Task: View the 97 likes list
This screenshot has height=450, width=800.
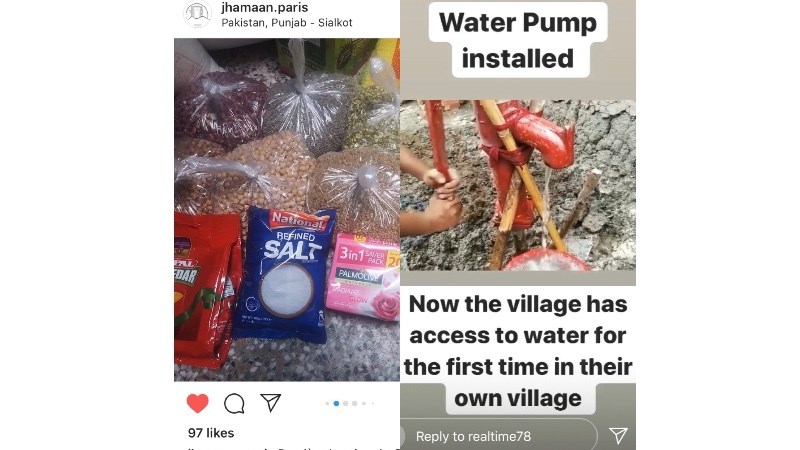Action: tap(211, 433)
